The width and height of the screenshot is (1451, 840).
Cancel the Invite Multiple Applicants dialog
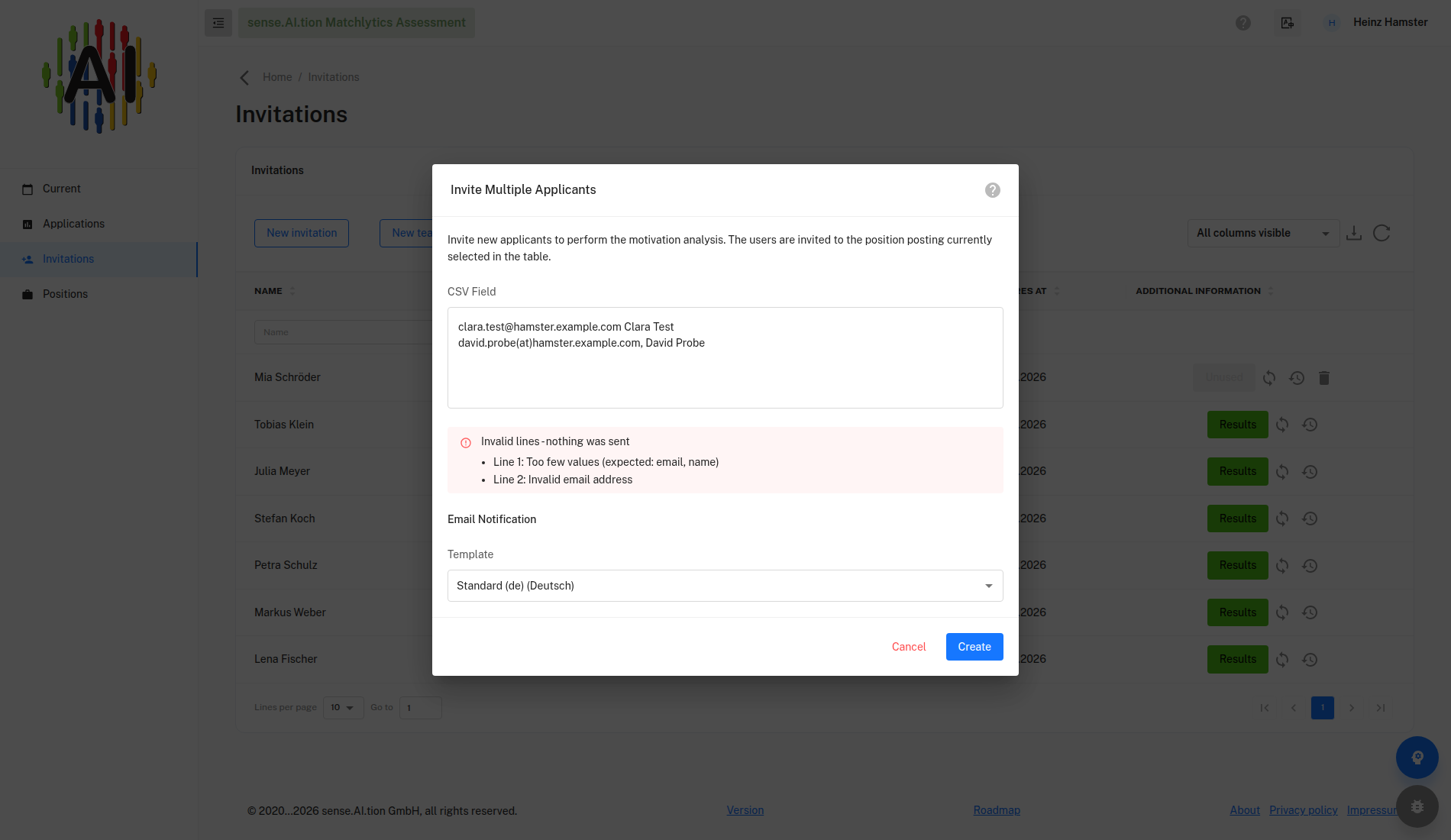[x=909, y=647]
